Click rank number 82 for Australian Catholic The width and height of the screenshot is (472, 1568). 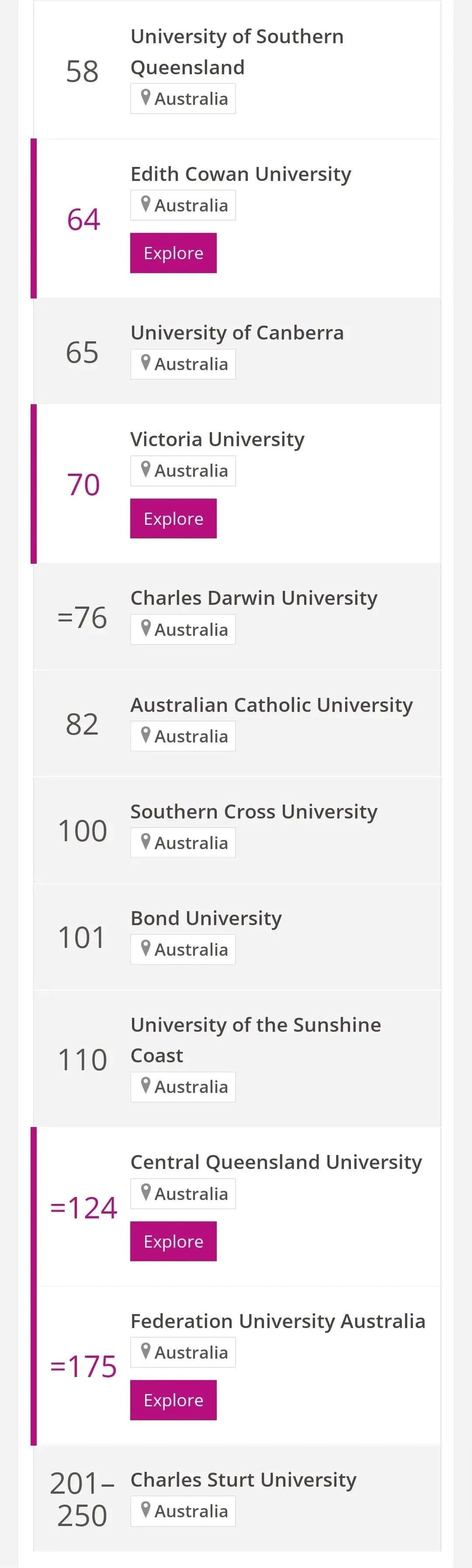82,724
